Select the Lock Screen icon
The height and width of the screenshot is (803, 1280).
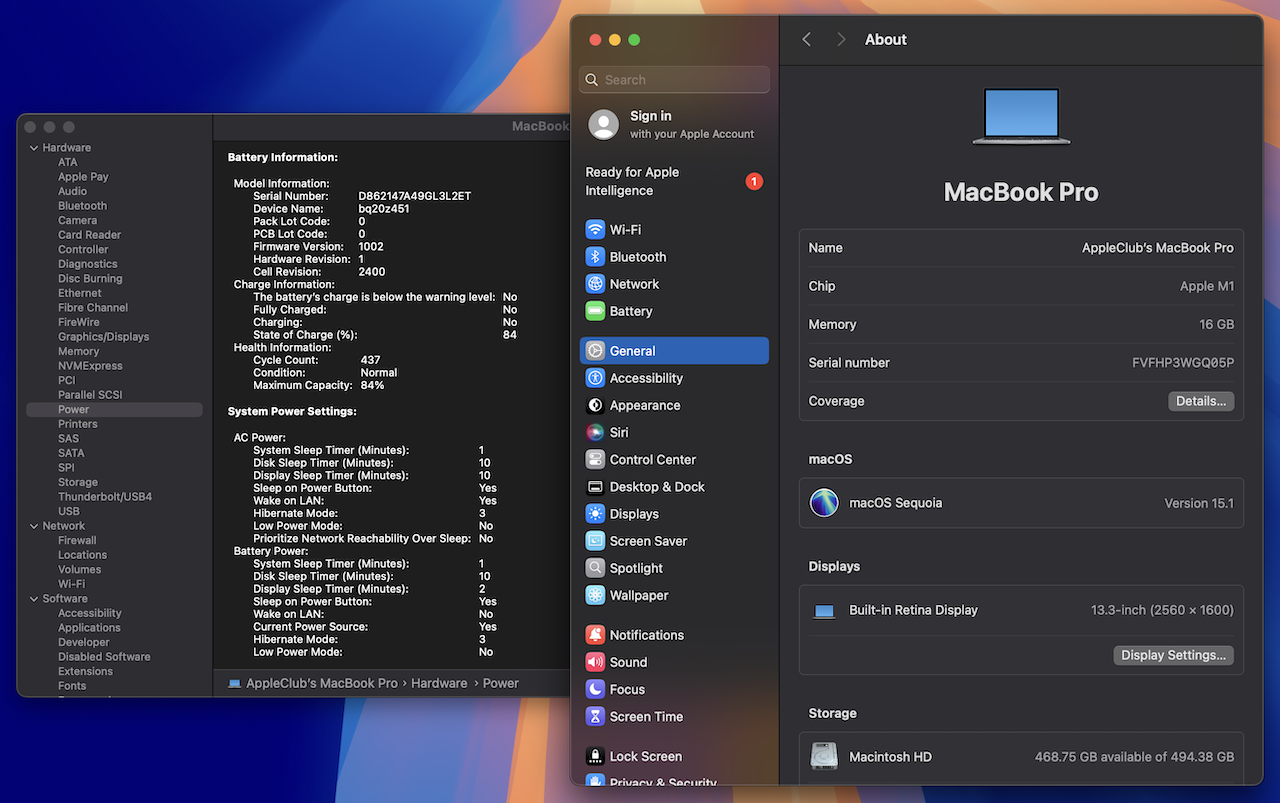tap(595, 757)
